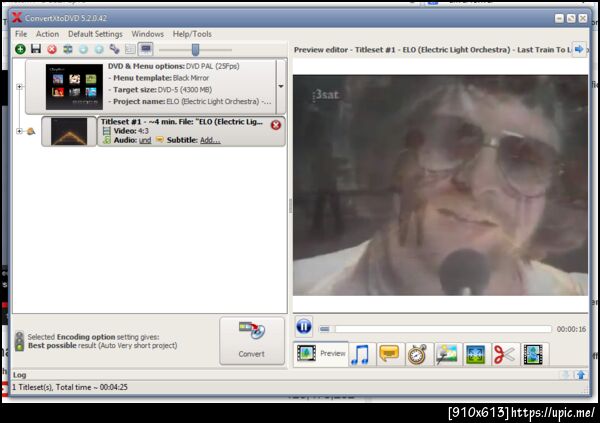The height and width of the screenshot is (423, 600).
Task: Click the green Add file plus icon
Action: [20, 49]
